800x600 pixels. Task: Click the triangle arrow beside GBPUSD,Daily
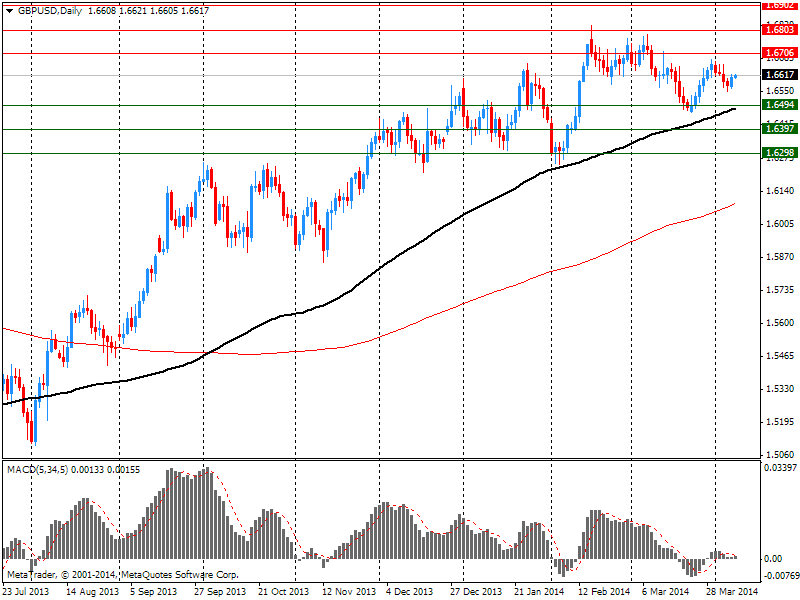click(9, 11)
